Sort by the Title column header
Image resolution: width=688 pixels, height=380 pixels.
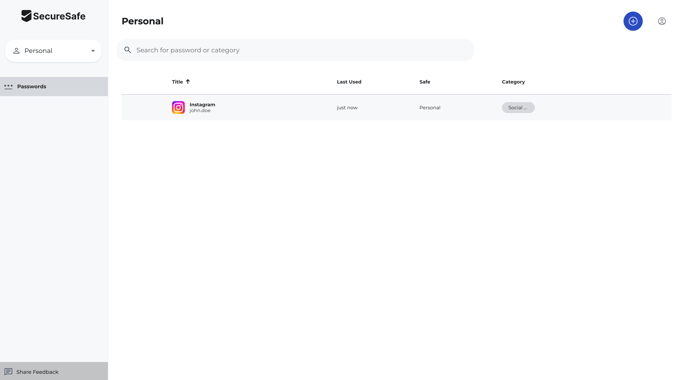(x=177, y=82)
